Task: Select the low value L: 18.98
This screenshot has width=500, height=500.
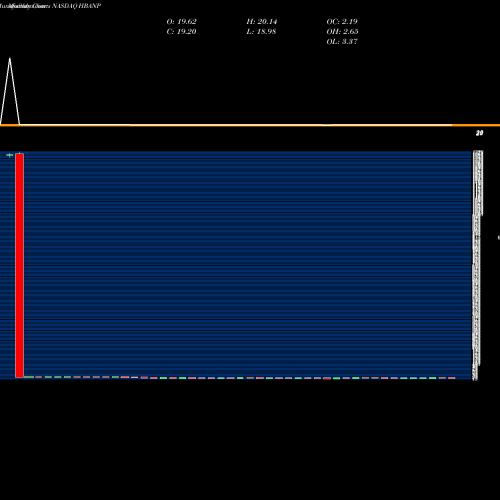Action: [261, 32]
